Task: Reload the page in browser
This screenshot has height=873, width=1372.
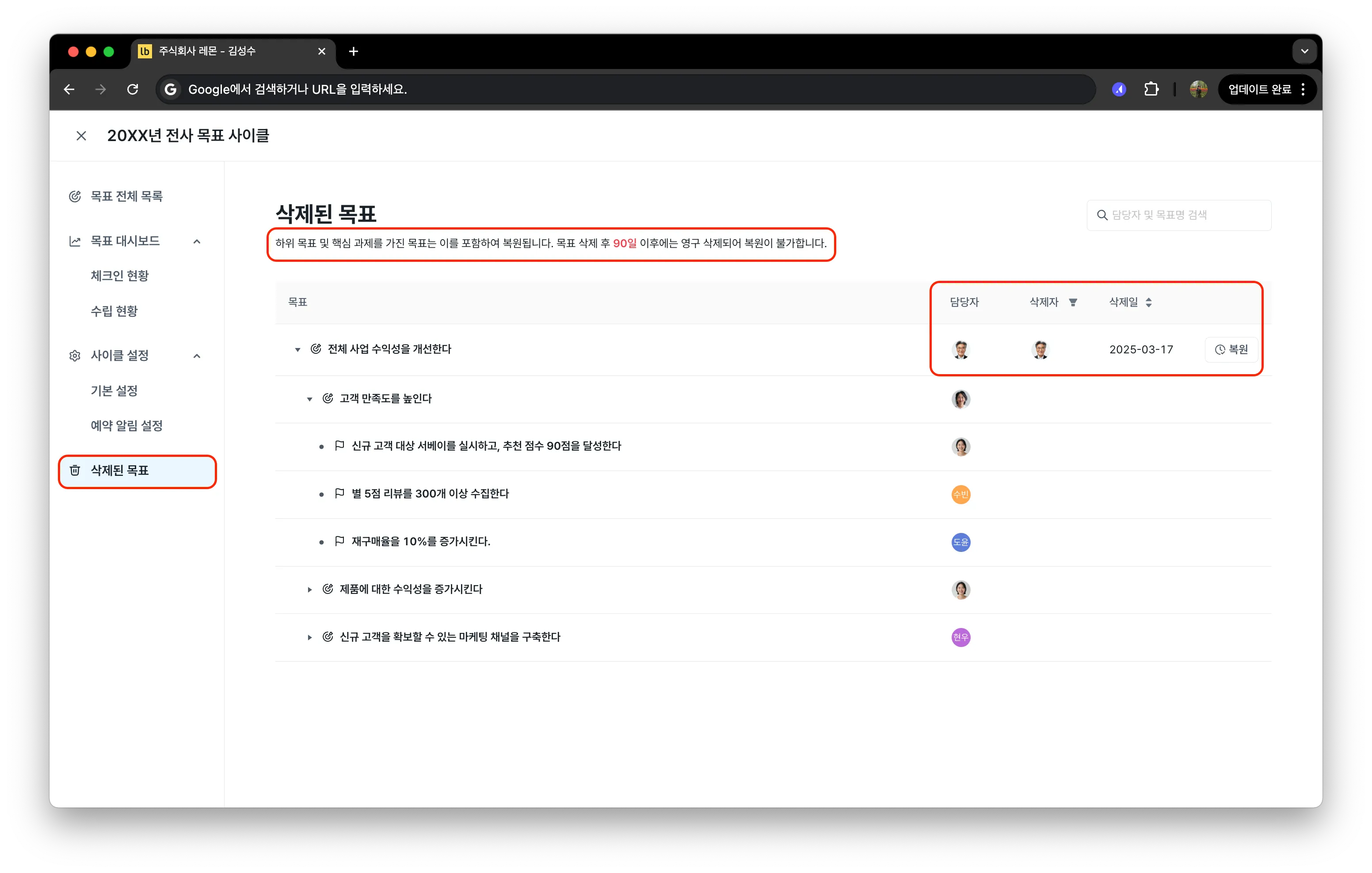Action: tap(133, 89)
